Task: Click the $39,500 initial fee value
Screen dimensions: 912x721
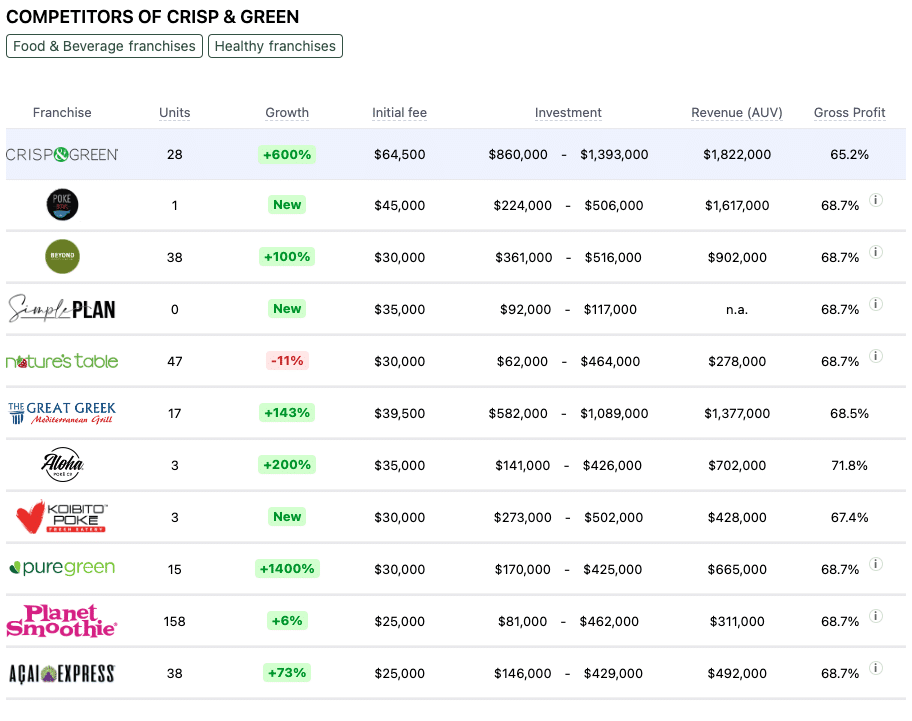Action: point(400,413)
